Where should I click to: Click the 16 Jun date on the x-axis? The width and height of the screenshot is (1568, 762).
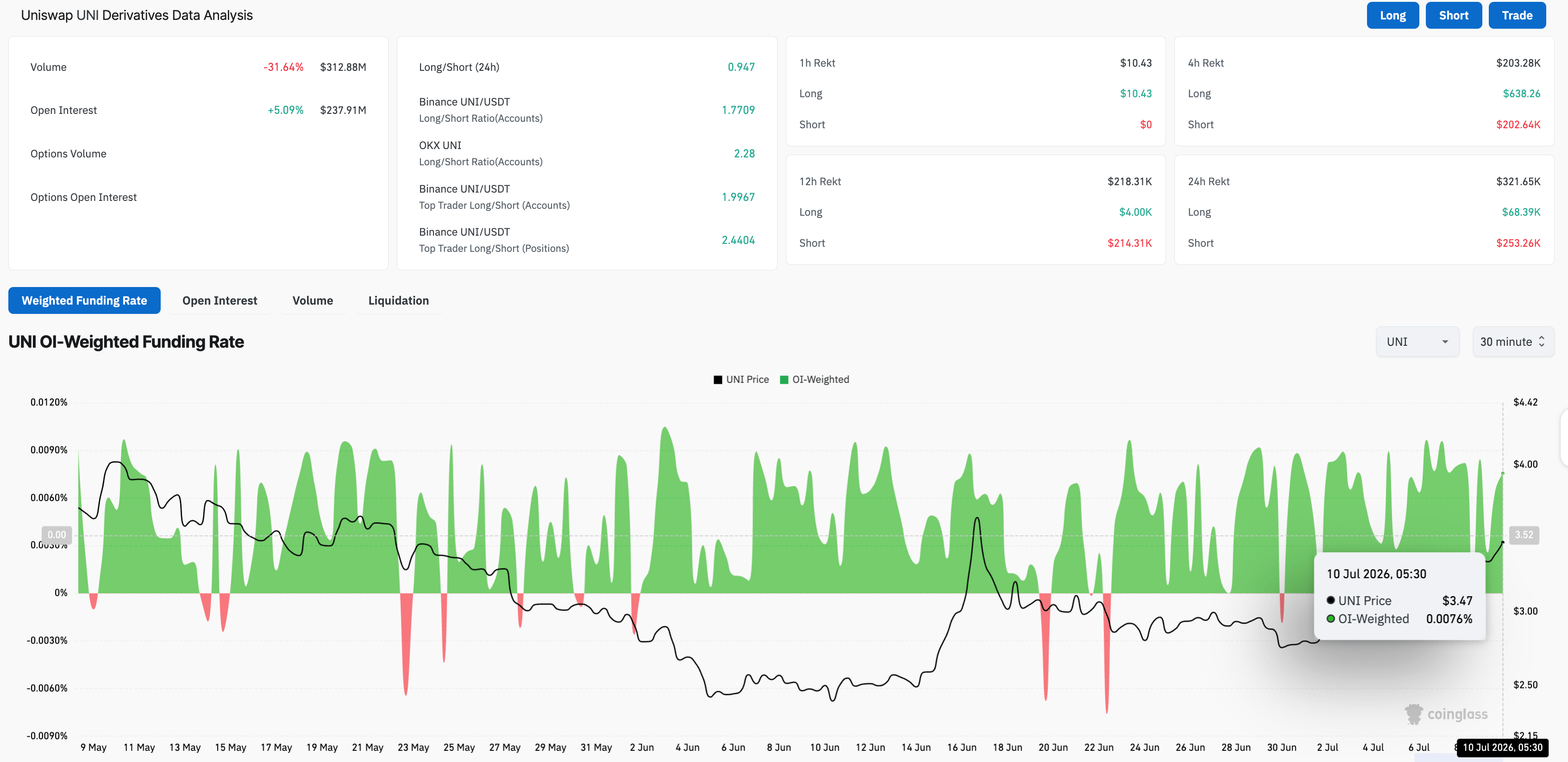click(961, 747)
